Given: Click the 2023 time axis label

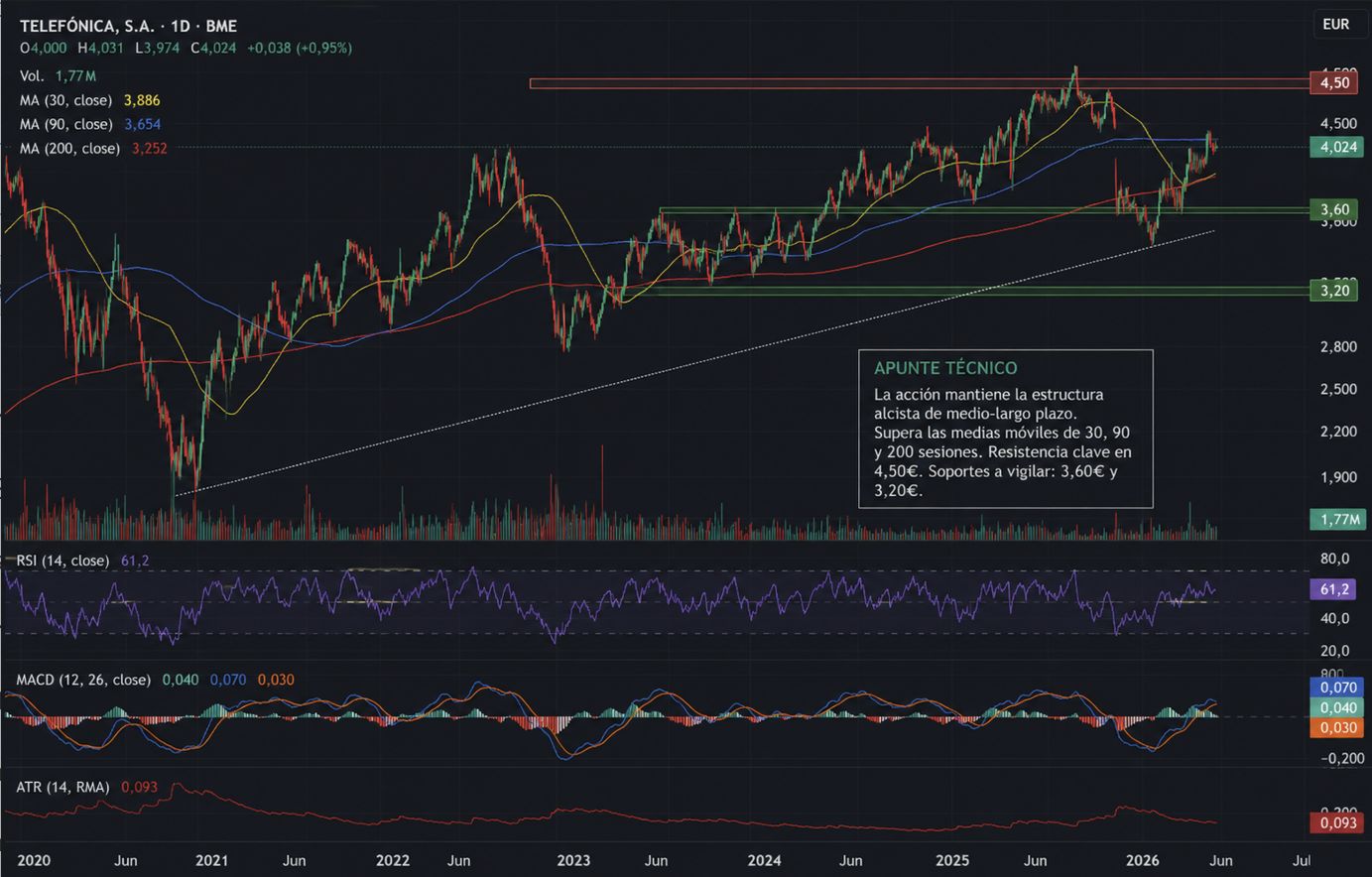Looking at the screenshot, I should pyautogui.click(x=574, y=860).
